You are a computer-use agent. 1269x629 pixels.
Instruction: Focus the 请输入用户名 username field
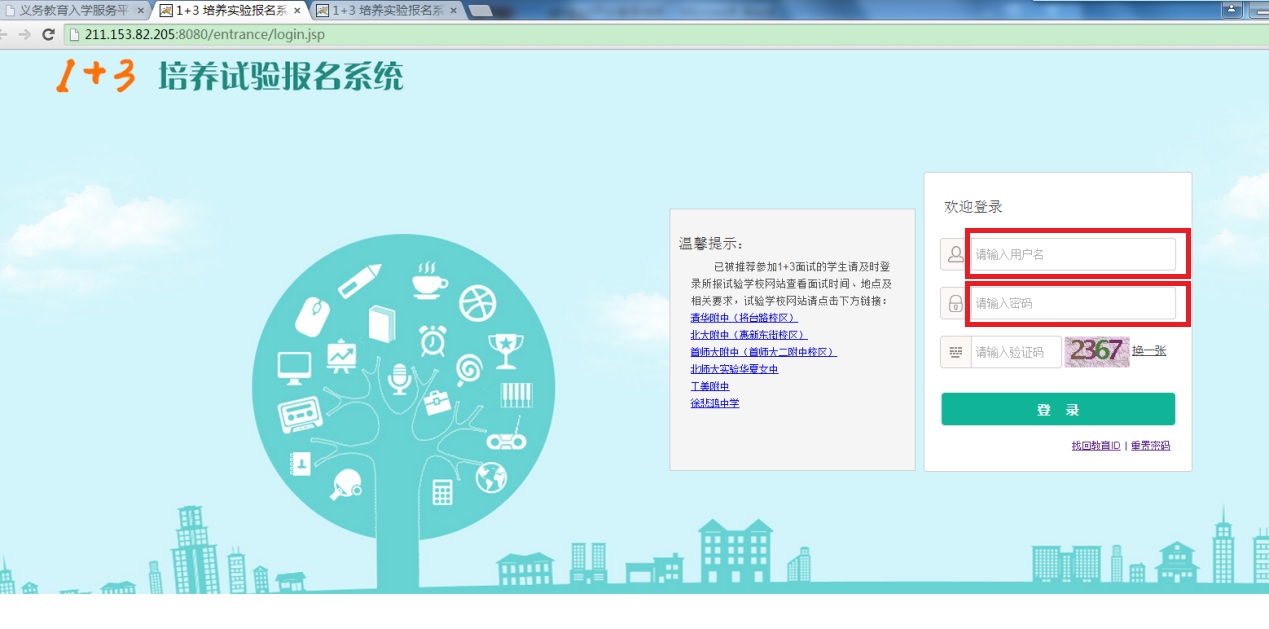1072,254
